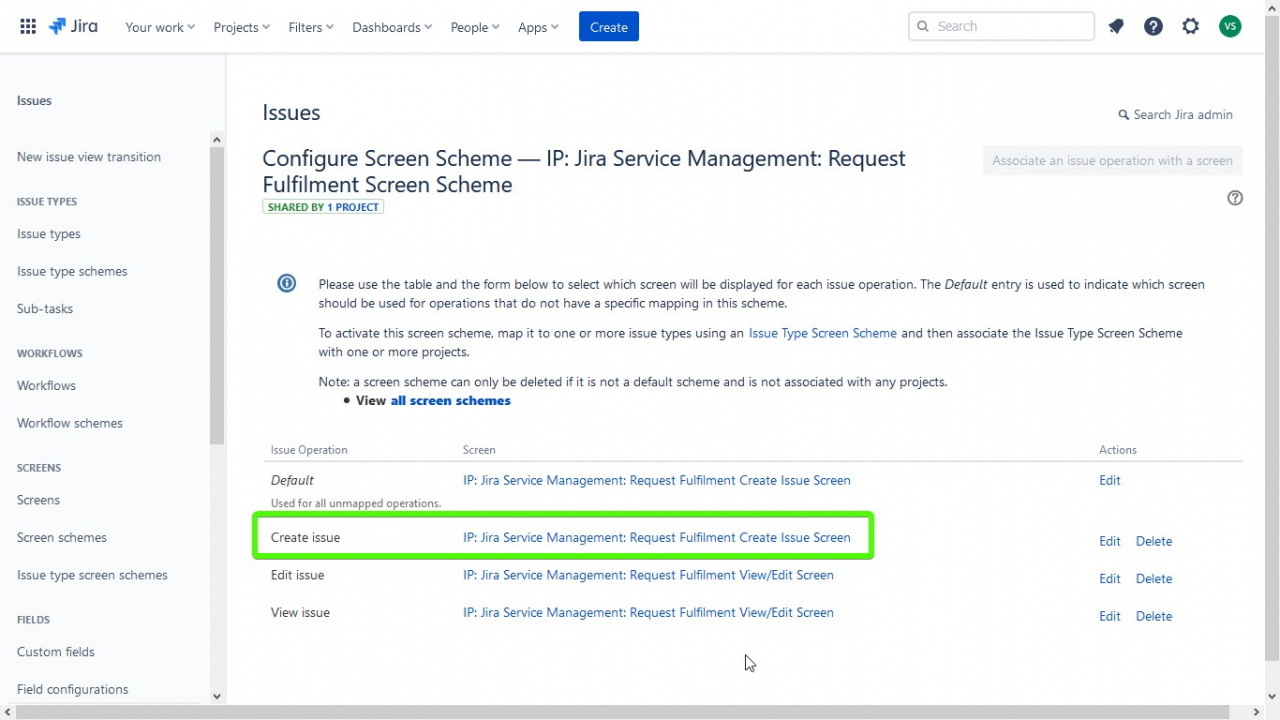Click the Create issue operation cell
Screen dimensions: 1280x720
(x=305, y=537)
